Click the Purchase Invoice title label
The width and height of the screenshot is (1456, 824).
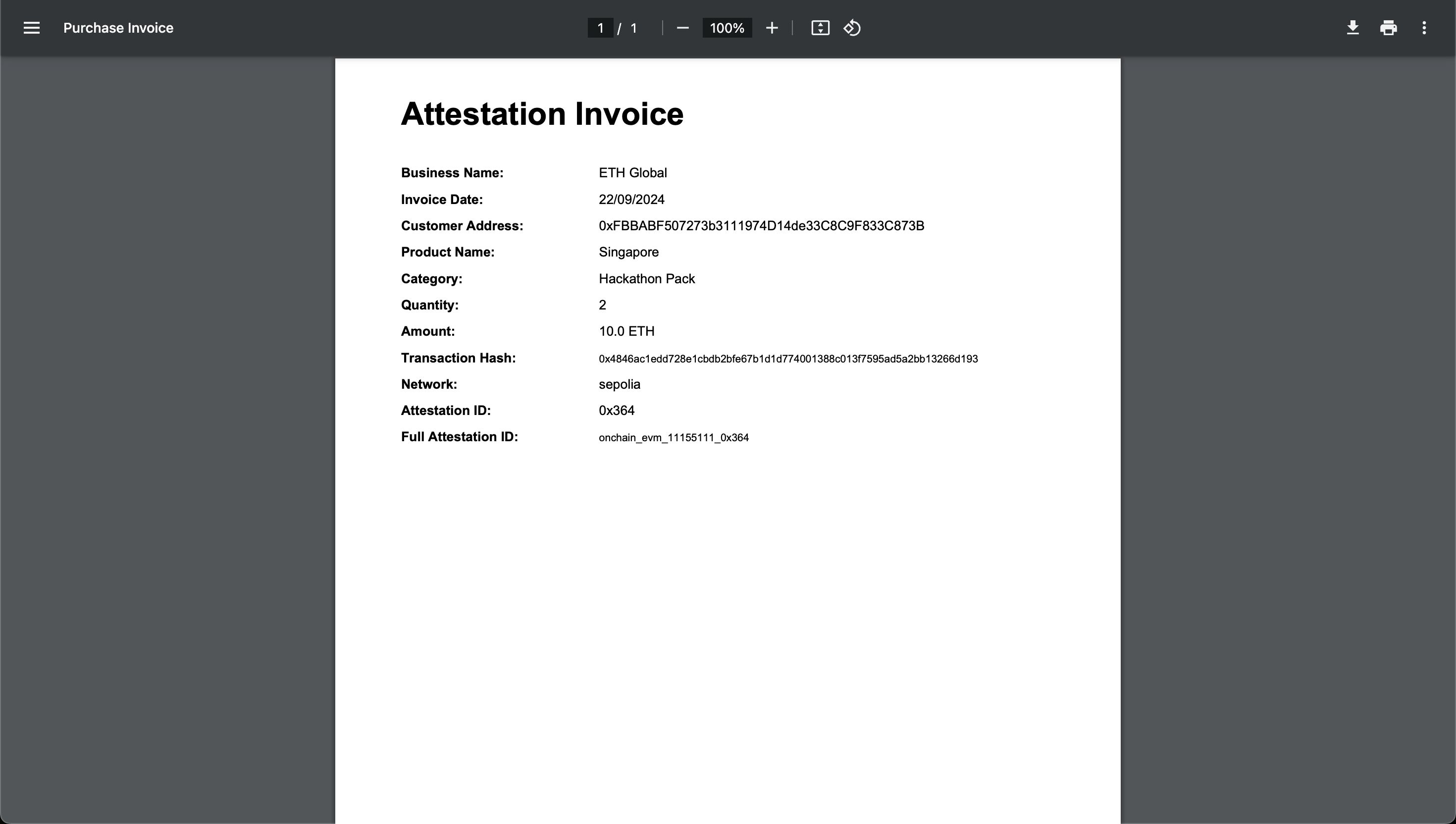[x=117, y=27]
